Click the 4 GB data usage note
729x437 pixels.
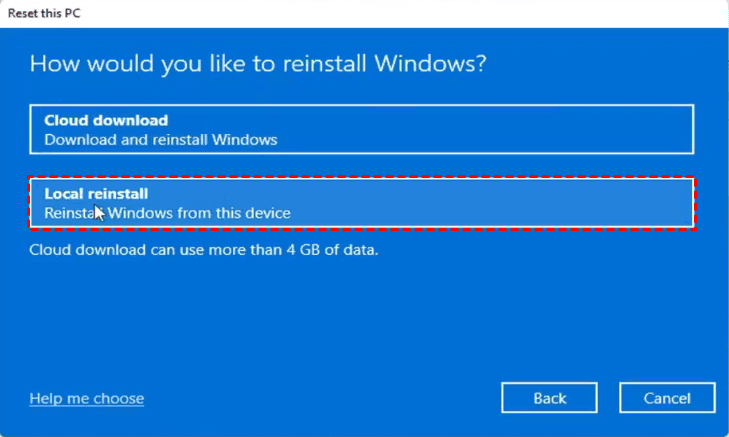point(204,248)
